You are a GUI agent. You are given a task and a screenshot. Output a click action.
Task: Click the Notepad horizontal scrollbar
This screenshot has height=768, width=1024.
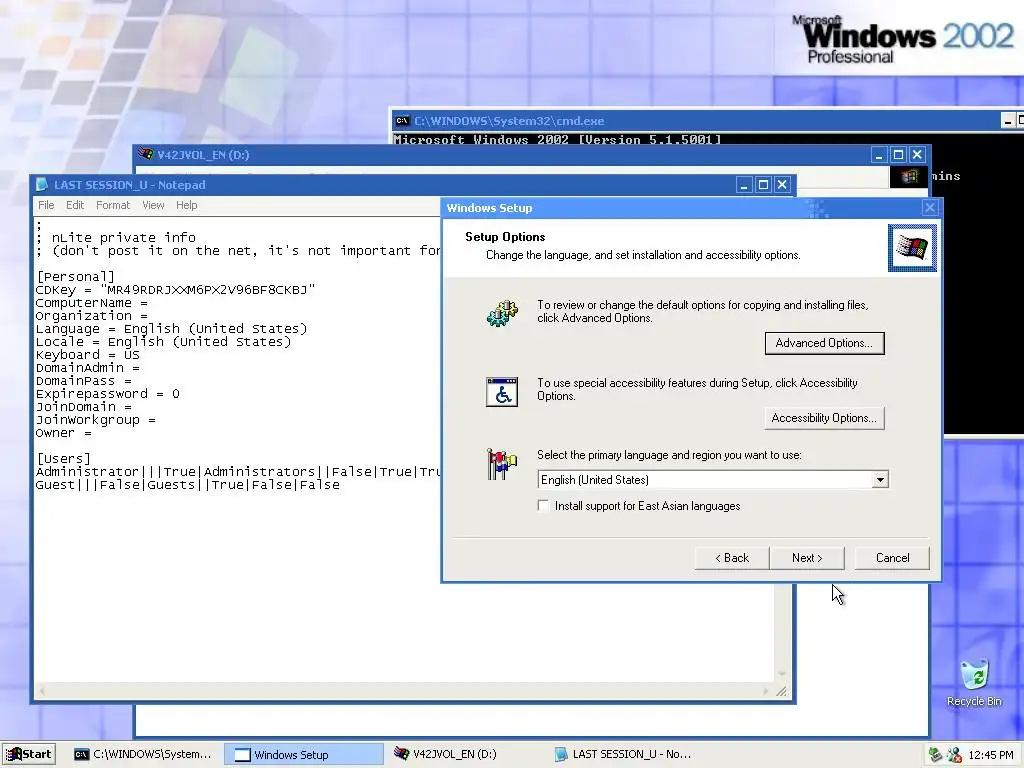(x=403, y=690)
